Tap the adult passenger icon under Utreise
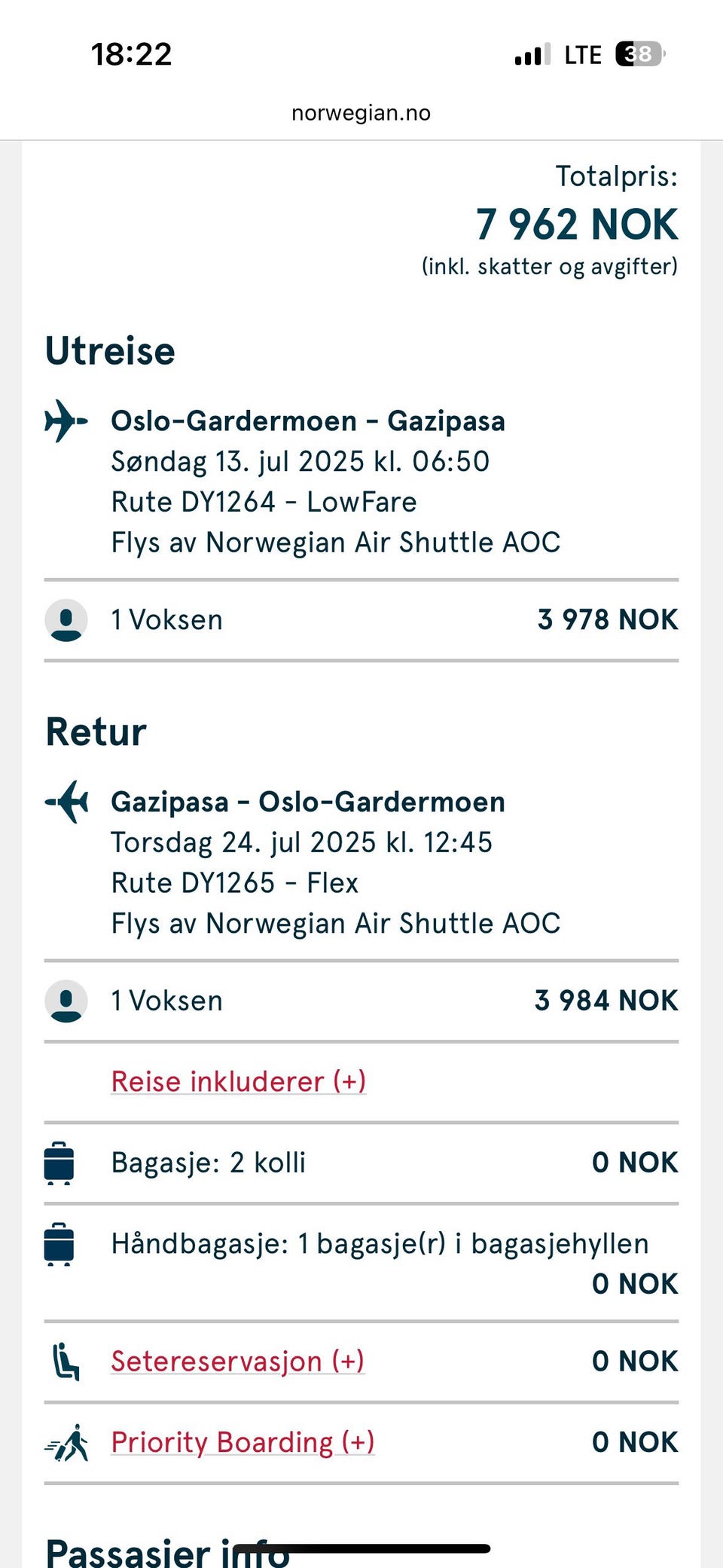 (x=66, y=620)
